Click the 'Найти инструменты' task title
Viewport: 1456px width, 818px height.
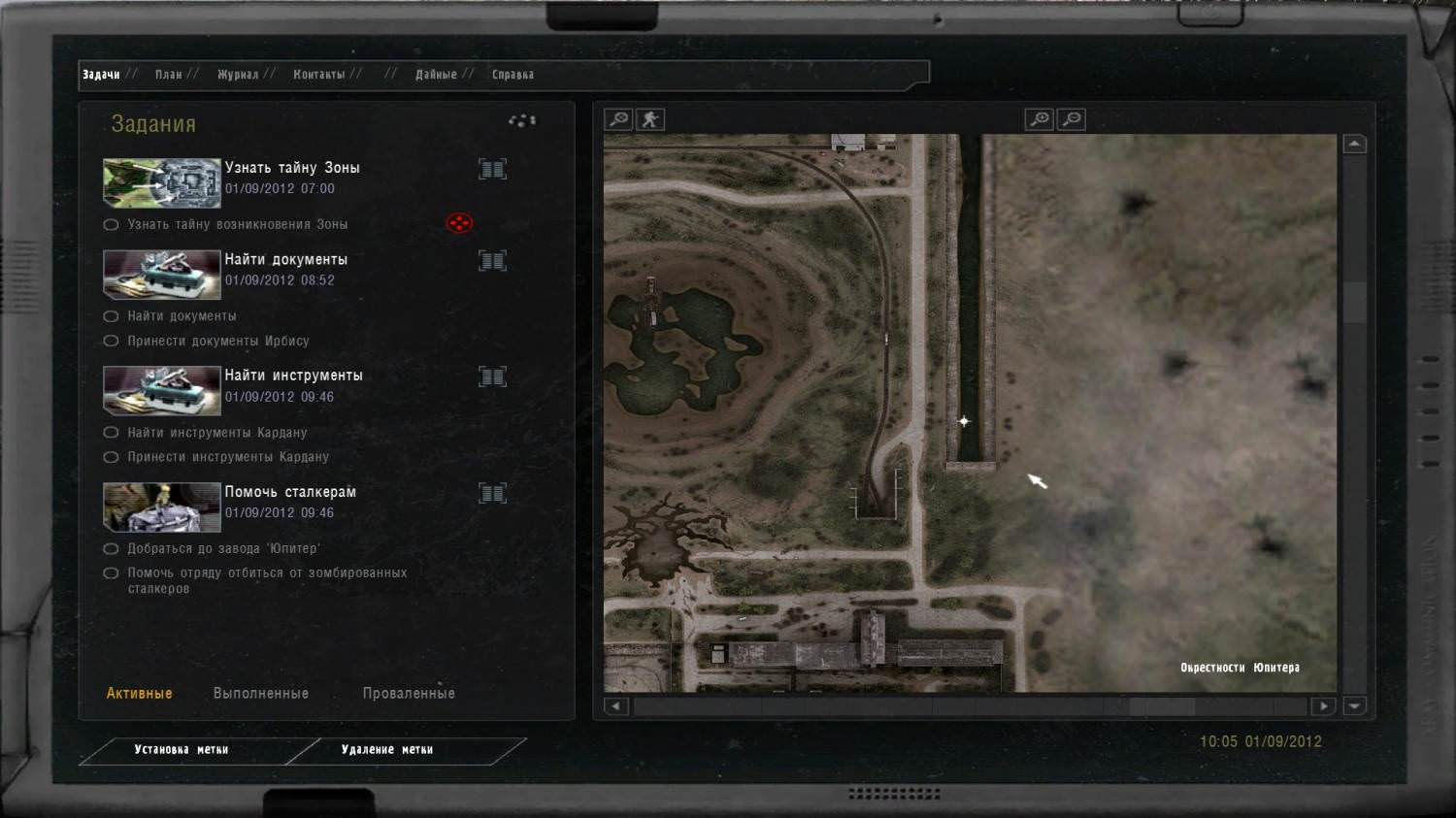pos(294,376)
